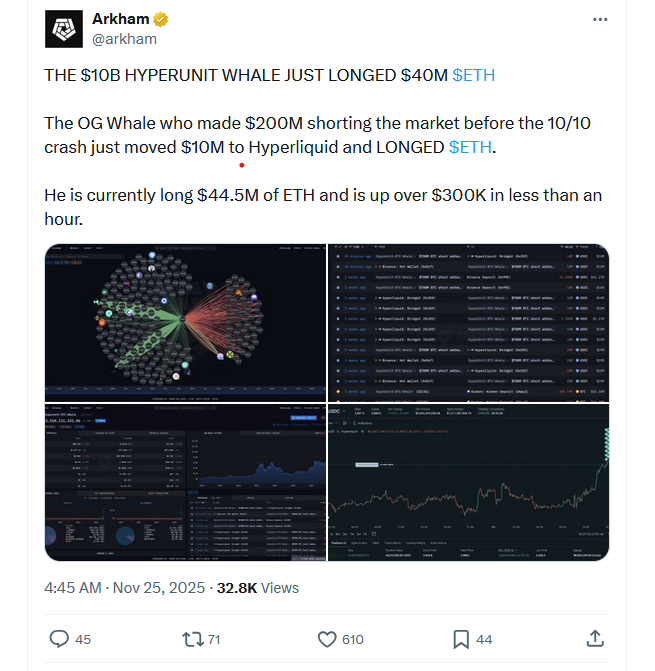The image size is (655, 671).
Task: Click the $ETH cashtag in the headline
Action: click(x=473, y=75)
